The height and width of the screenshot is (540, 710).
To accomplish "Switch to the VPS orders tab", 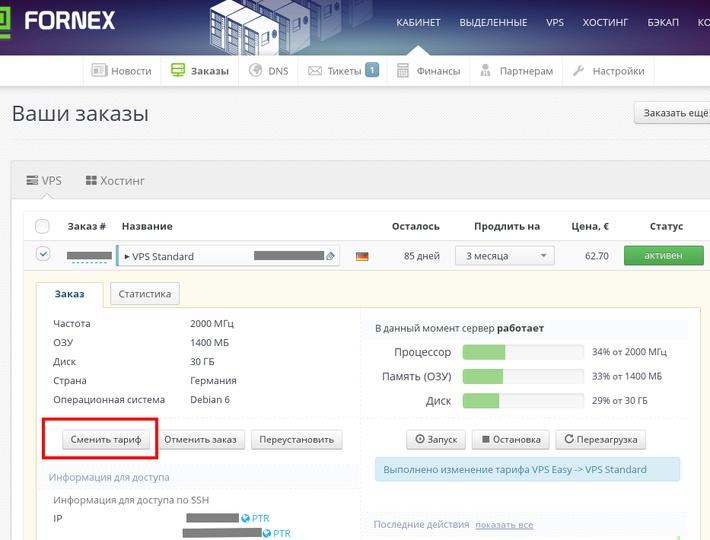I will (44, 181).
